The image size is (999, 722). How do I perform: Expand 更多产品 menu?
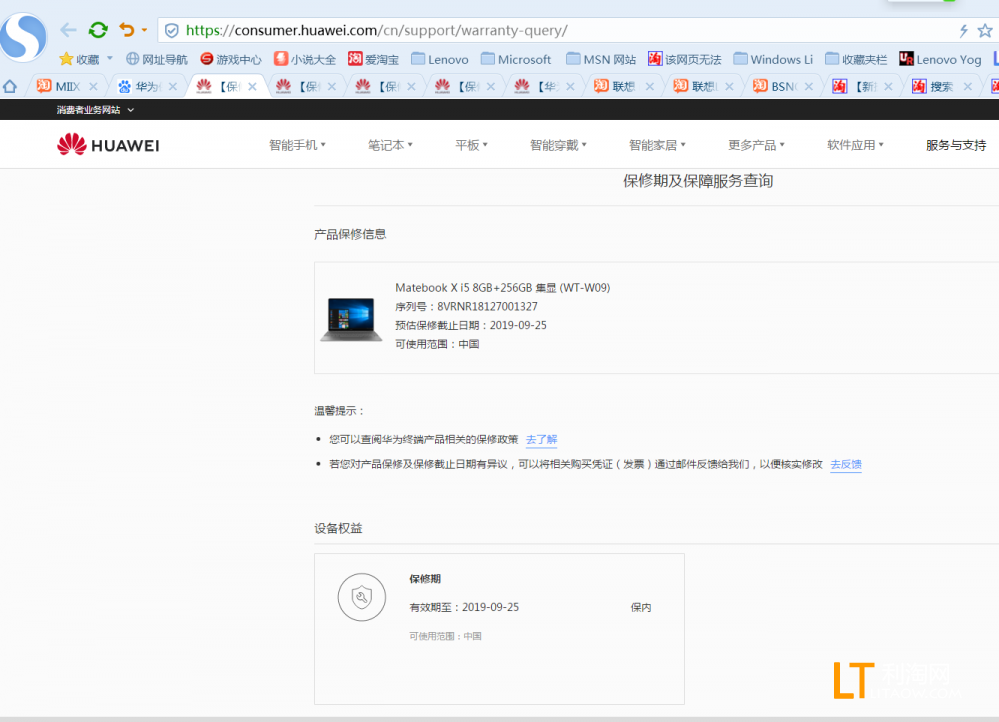point(756,145)
